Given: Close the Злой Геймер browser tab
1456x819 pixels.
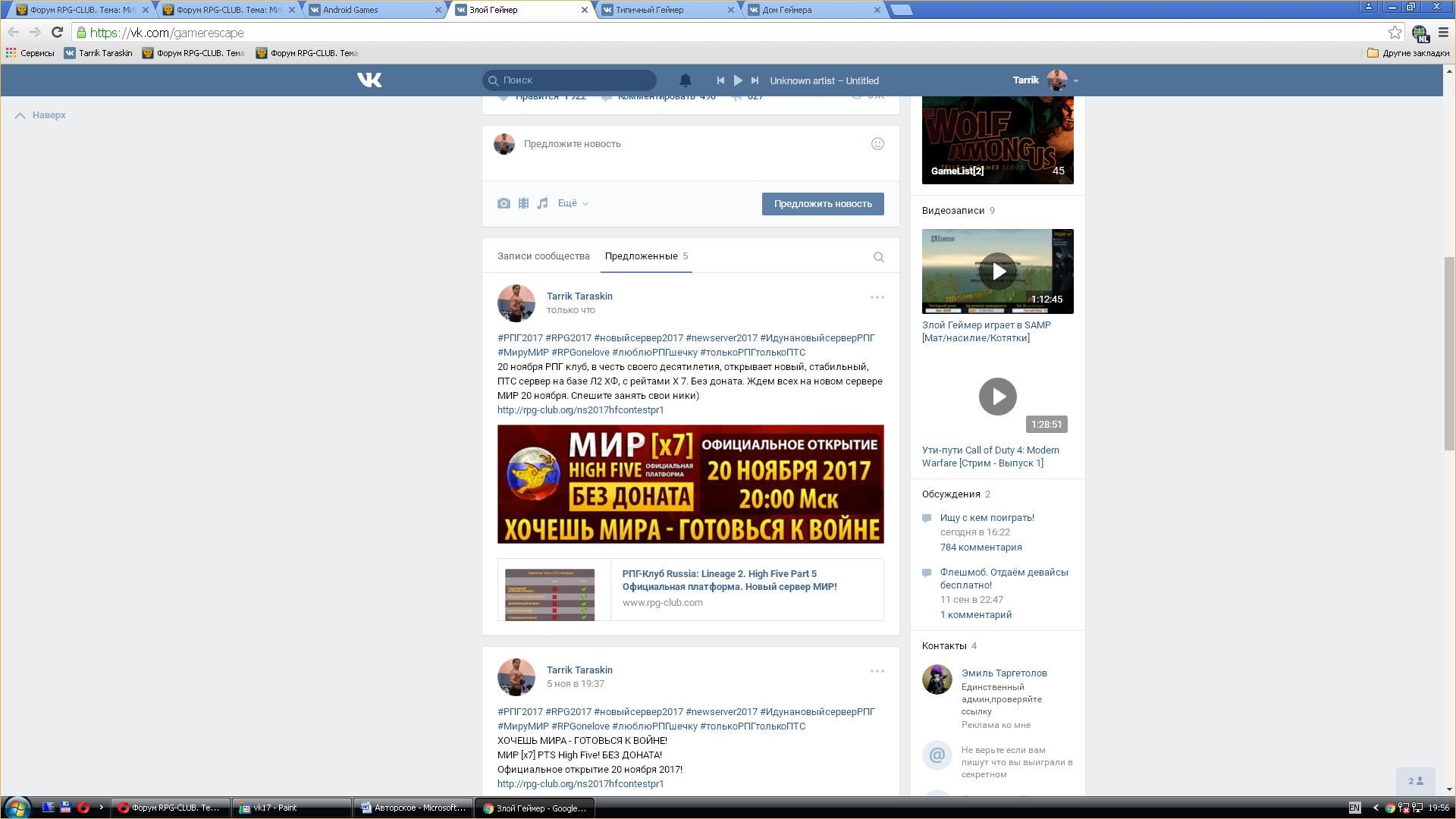Looking at the screenshot, I should coord(584,10).
